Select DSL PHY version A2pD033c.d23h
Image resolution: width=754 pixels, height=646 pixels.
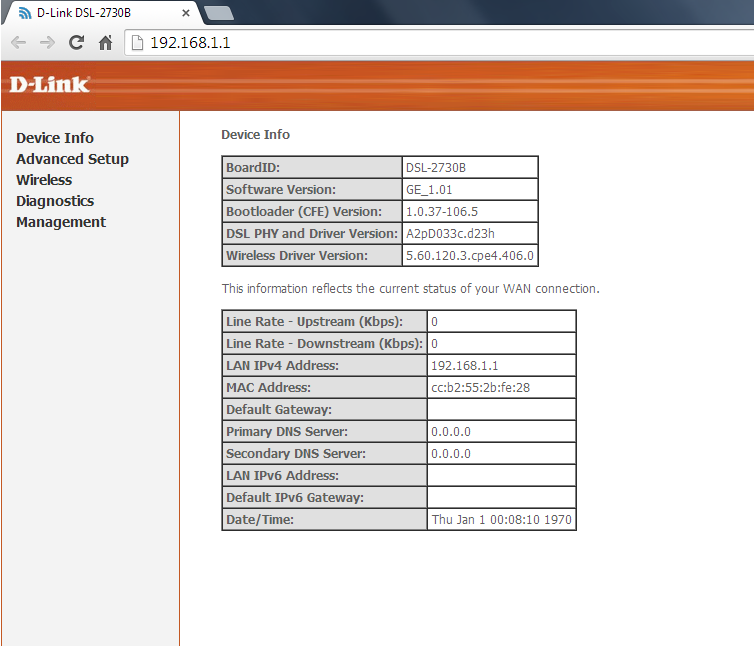(x=450, y=234)
